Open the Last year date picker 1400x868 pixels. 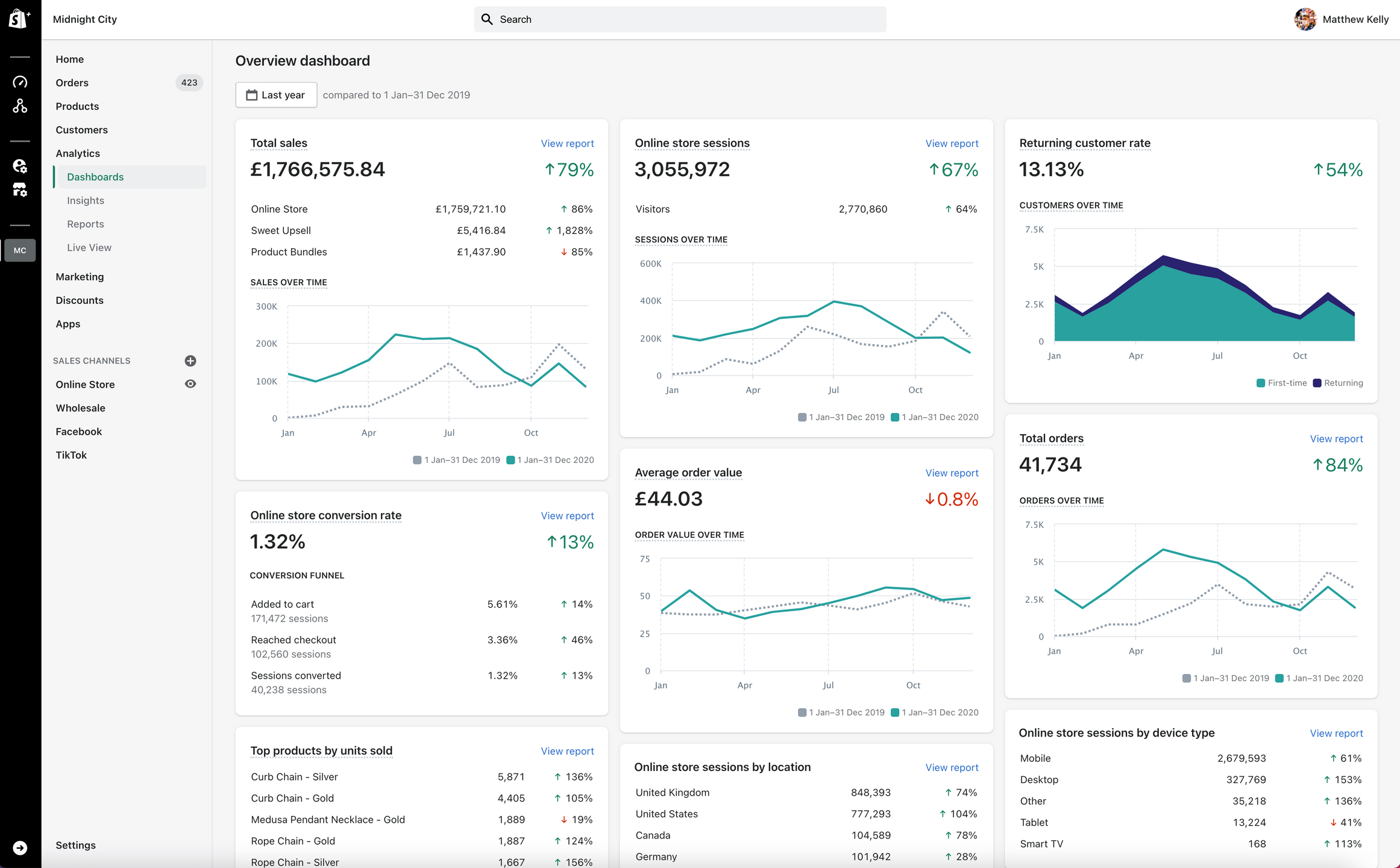click(276, 95)
